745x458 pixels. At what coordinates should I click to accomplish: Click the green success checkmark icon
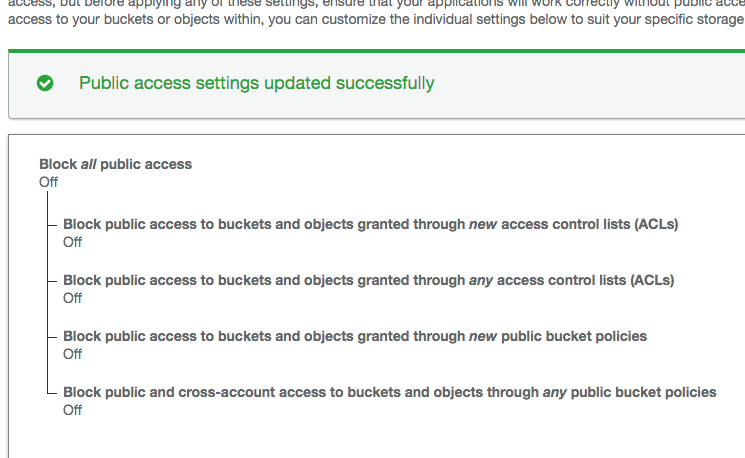click(45, 84)
